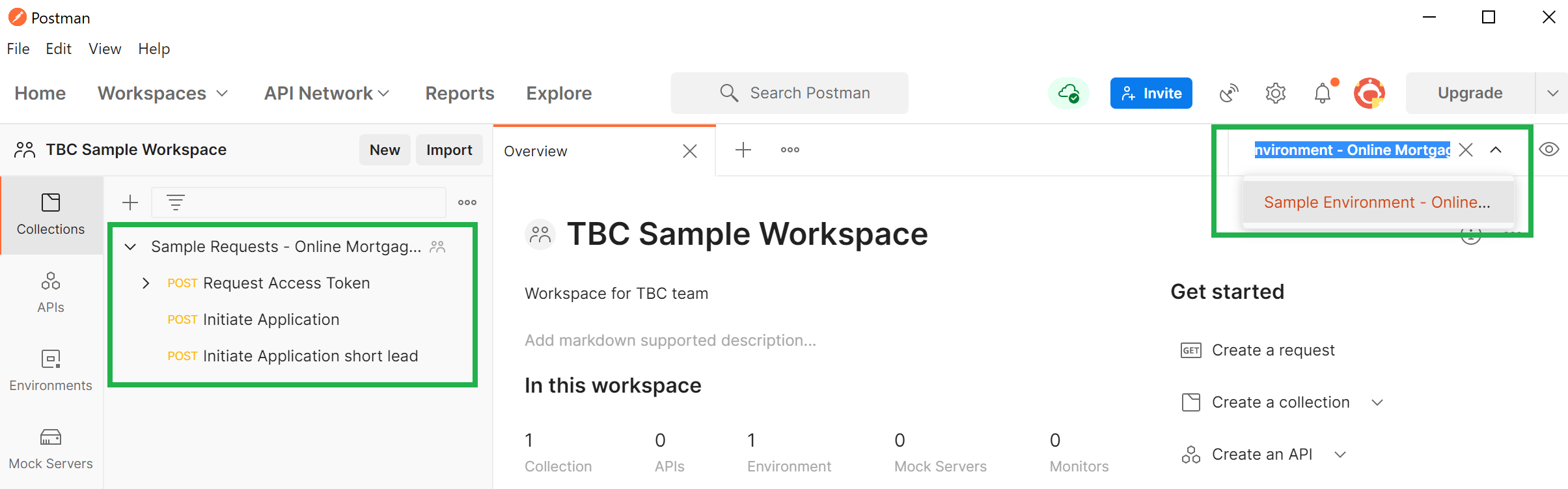Select Sample Environment - Online option
Screen dimensions: 1568x489
1377,203
